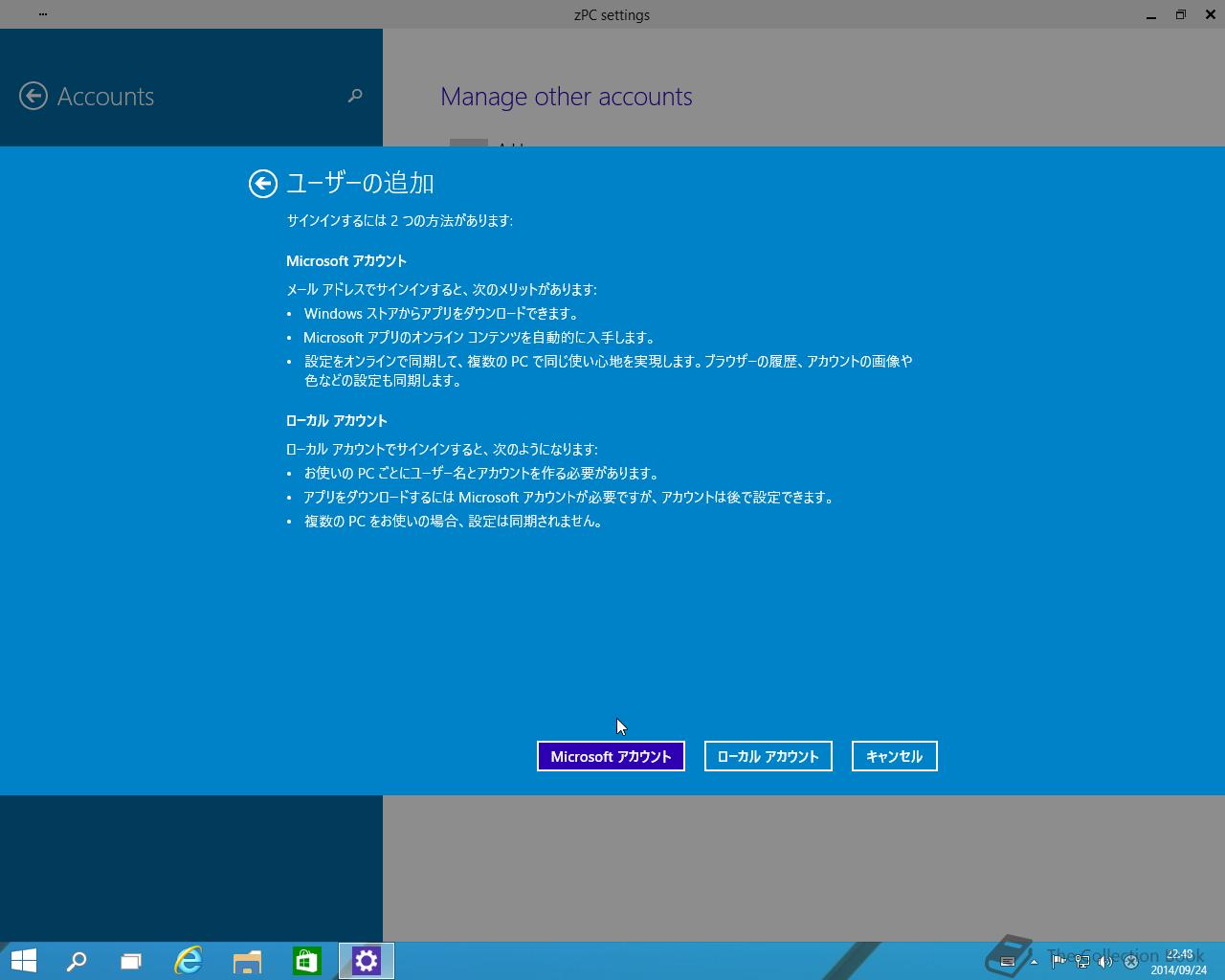Select PC settings gear on taskbar

point(367,961)
